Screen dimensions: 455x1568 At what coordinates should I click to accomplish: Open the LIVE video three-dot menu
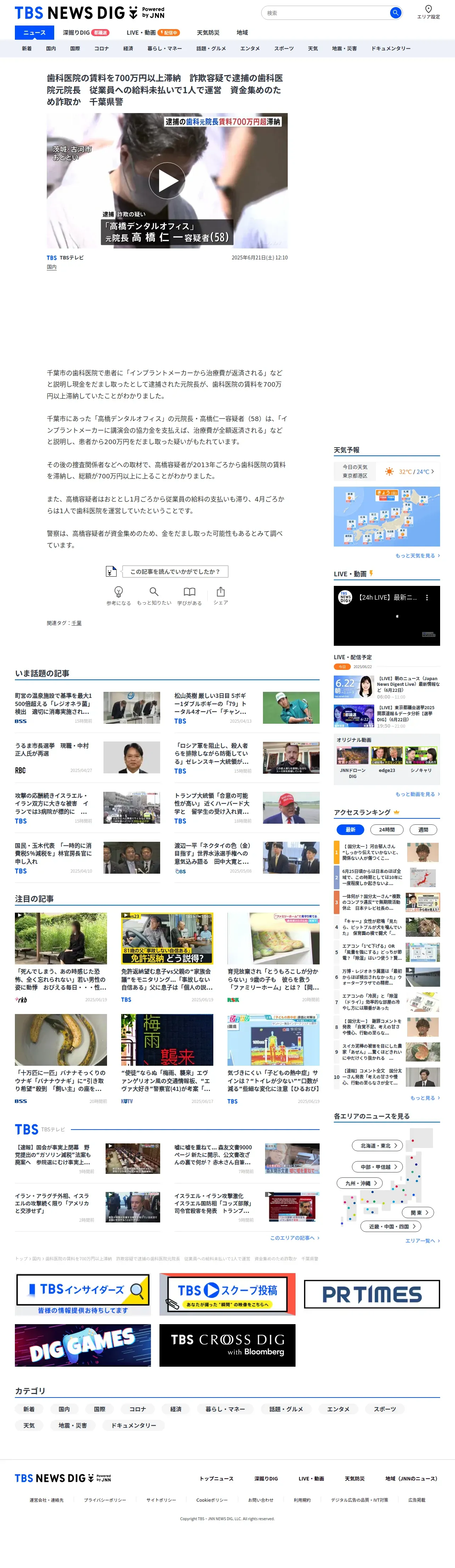(427, 598)
